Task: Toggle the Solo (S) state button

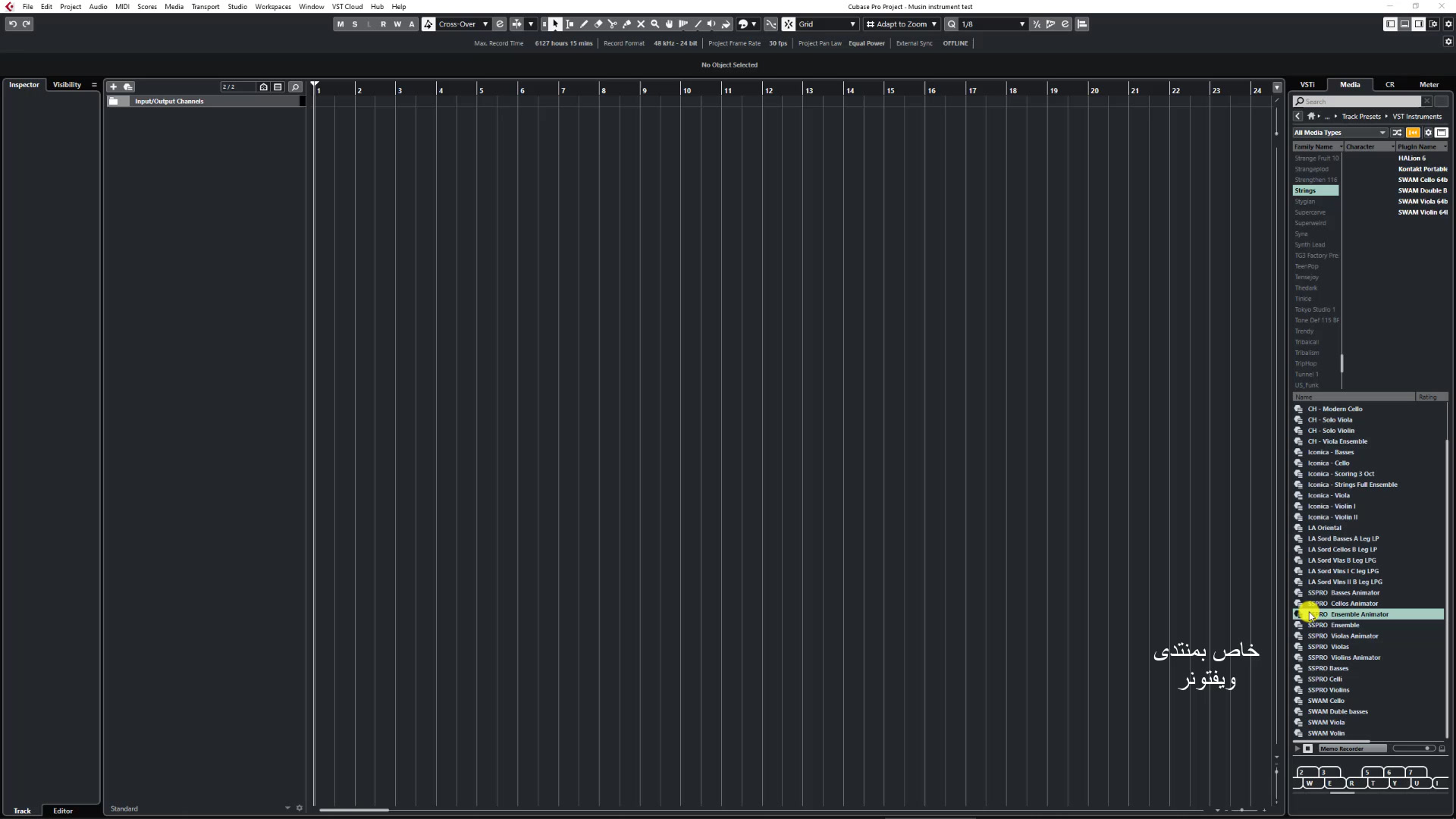Action: (x=355, y=24)
